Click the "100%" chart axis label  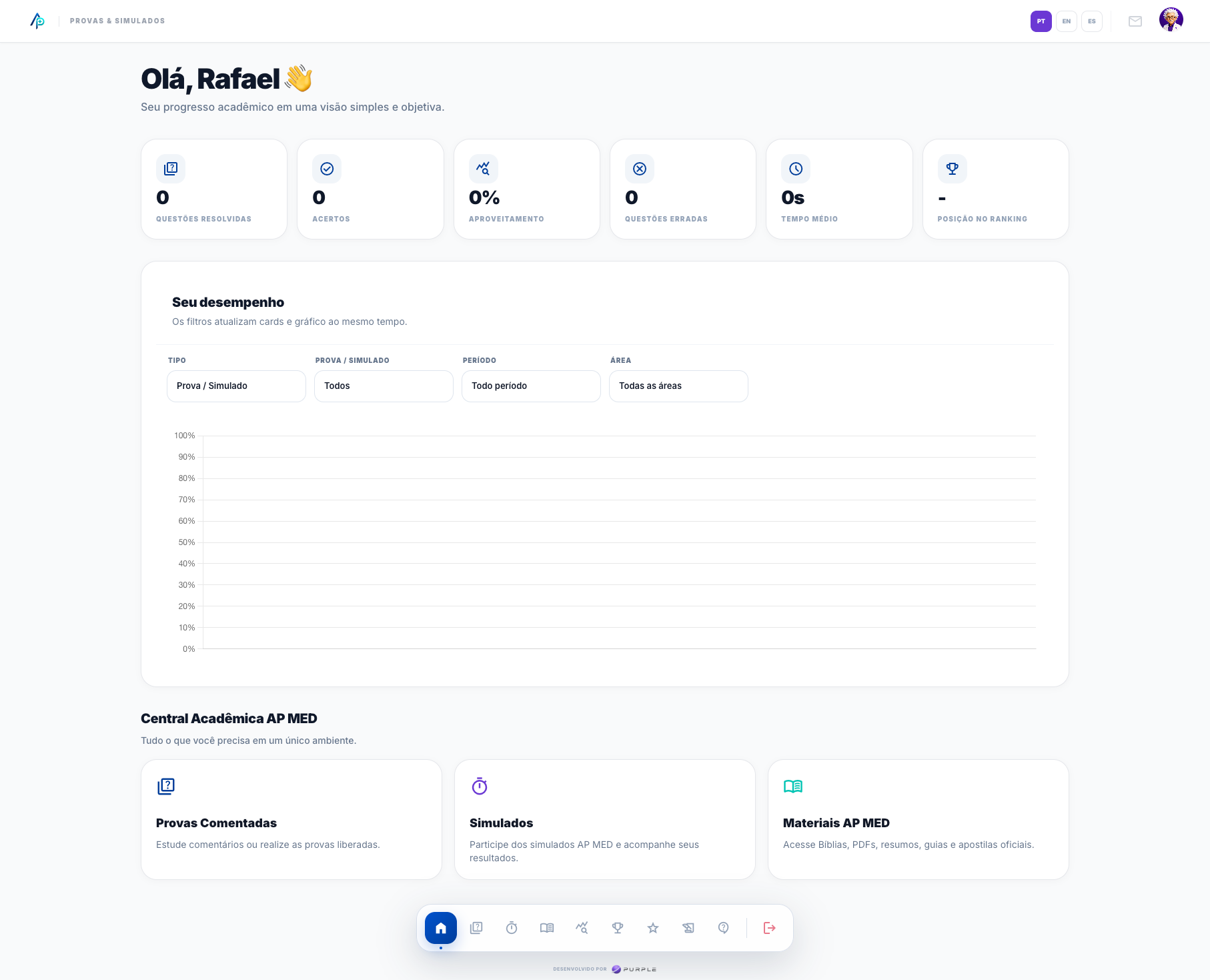[185, 436]
